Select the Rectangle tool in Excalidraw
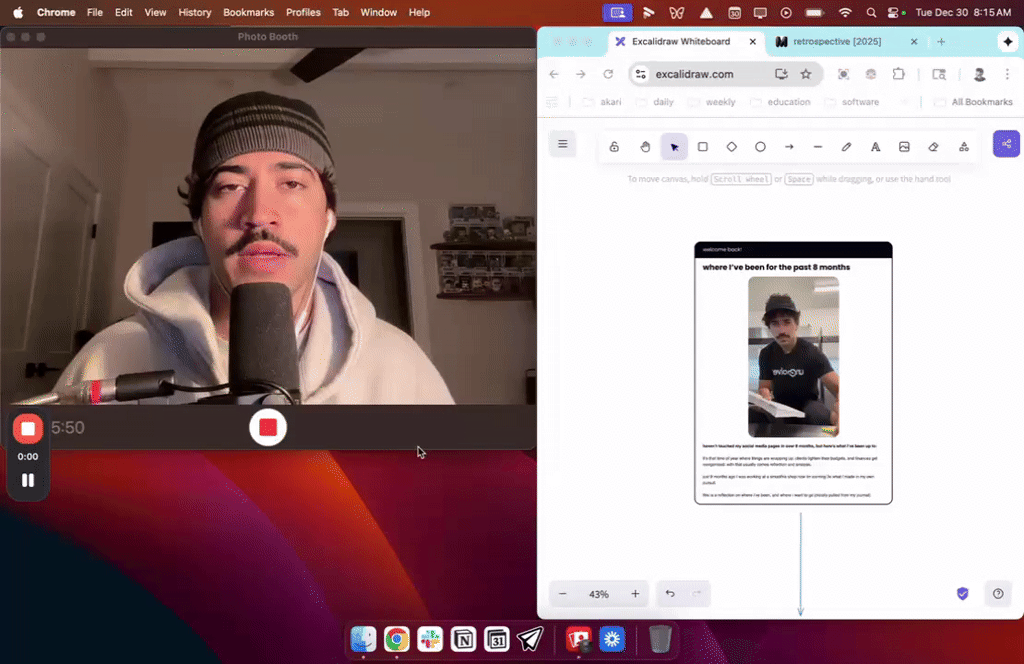1024x664 pixels. [x=702, y=146]
